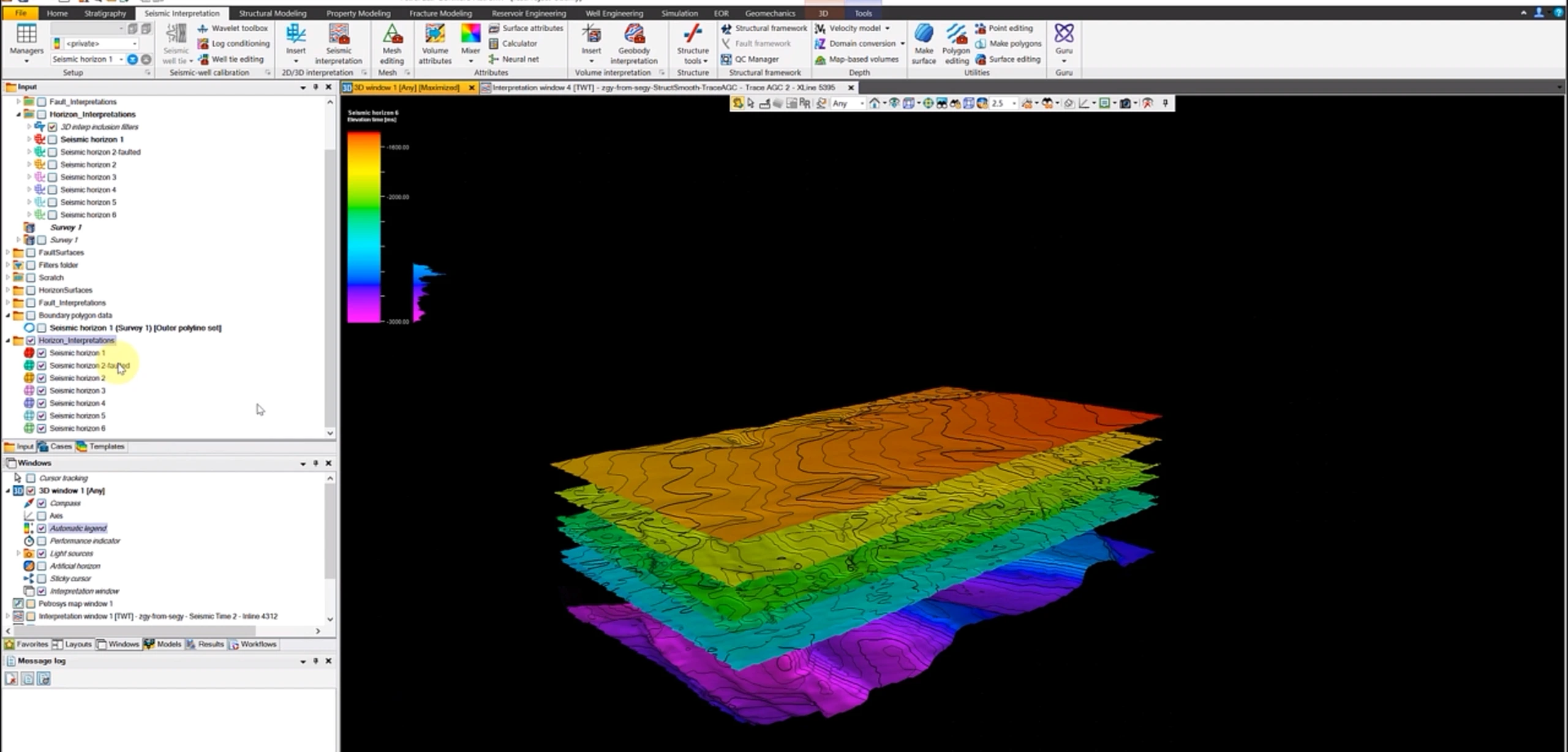The width and height of the screenshot is (1568, 752).
Task: Open the Calculator
Action: tap(513, 44)
